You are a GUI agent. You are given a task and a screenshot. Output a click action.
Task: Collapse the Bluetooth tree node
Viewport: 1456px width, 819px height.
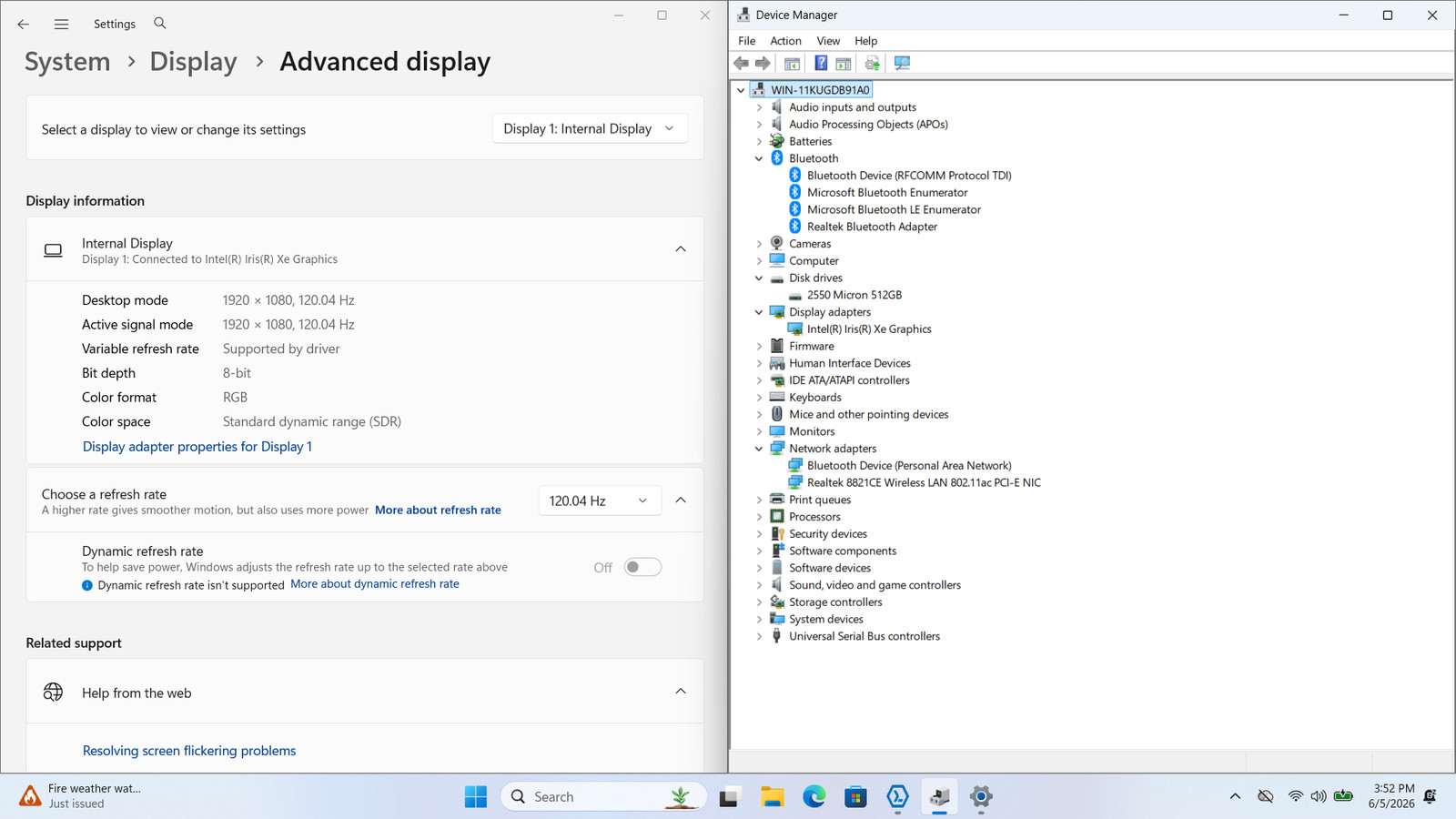(759, 158)
